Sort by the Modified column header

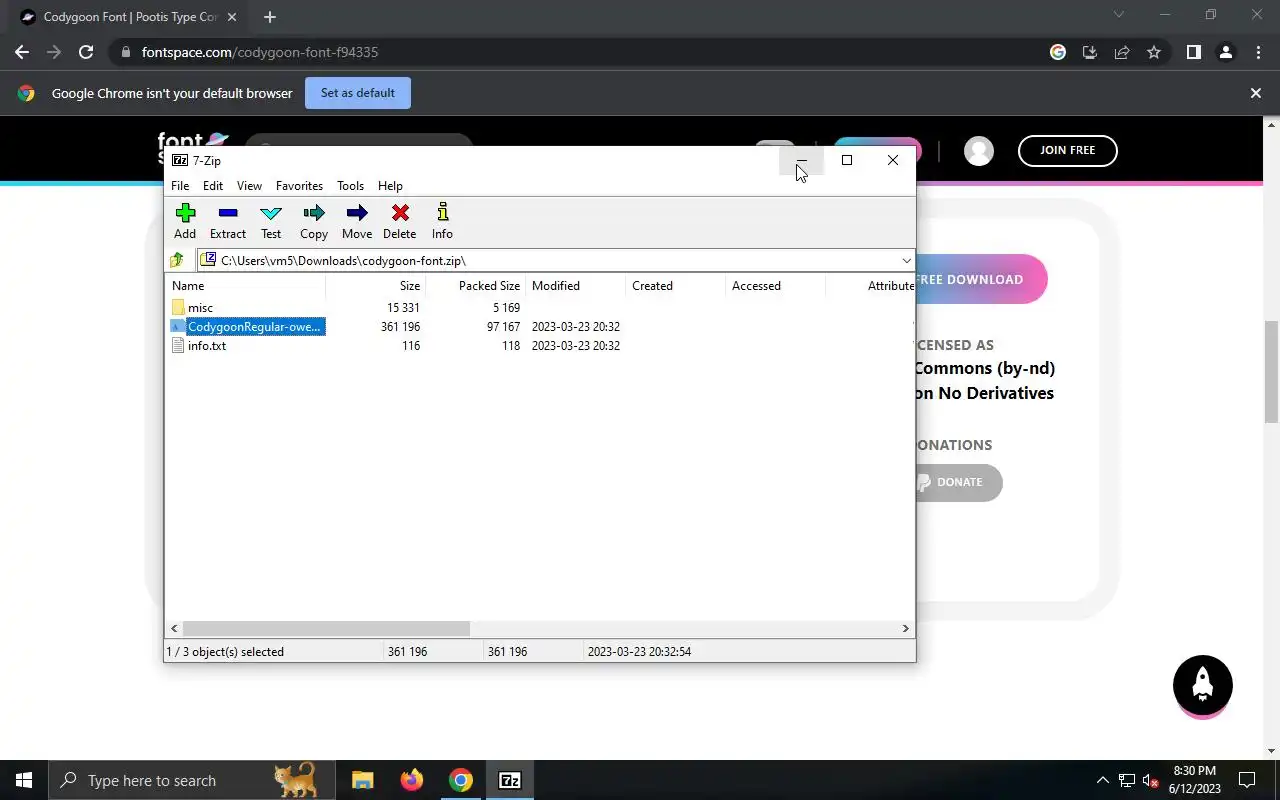click(576, 286)
